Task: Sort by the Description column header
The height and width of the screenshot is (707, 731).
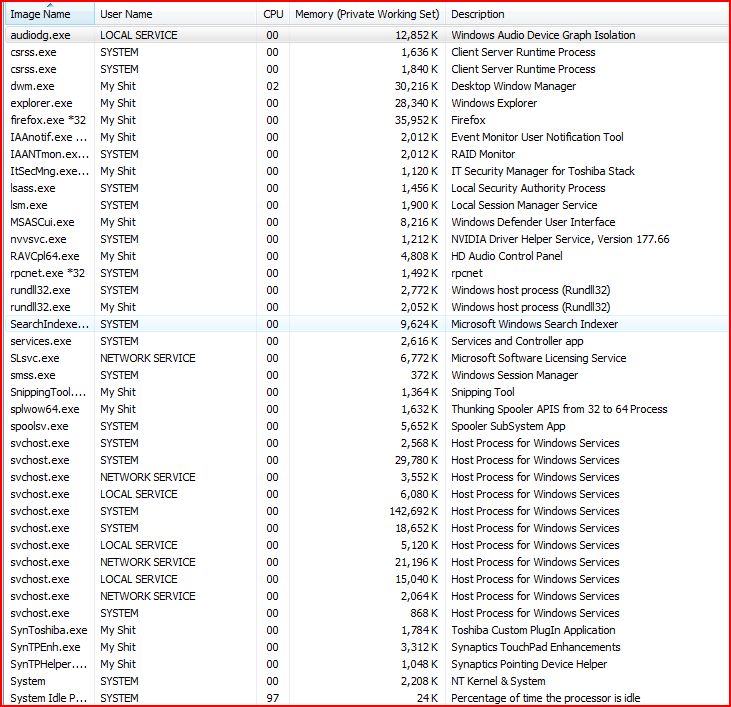Action: 587,14
